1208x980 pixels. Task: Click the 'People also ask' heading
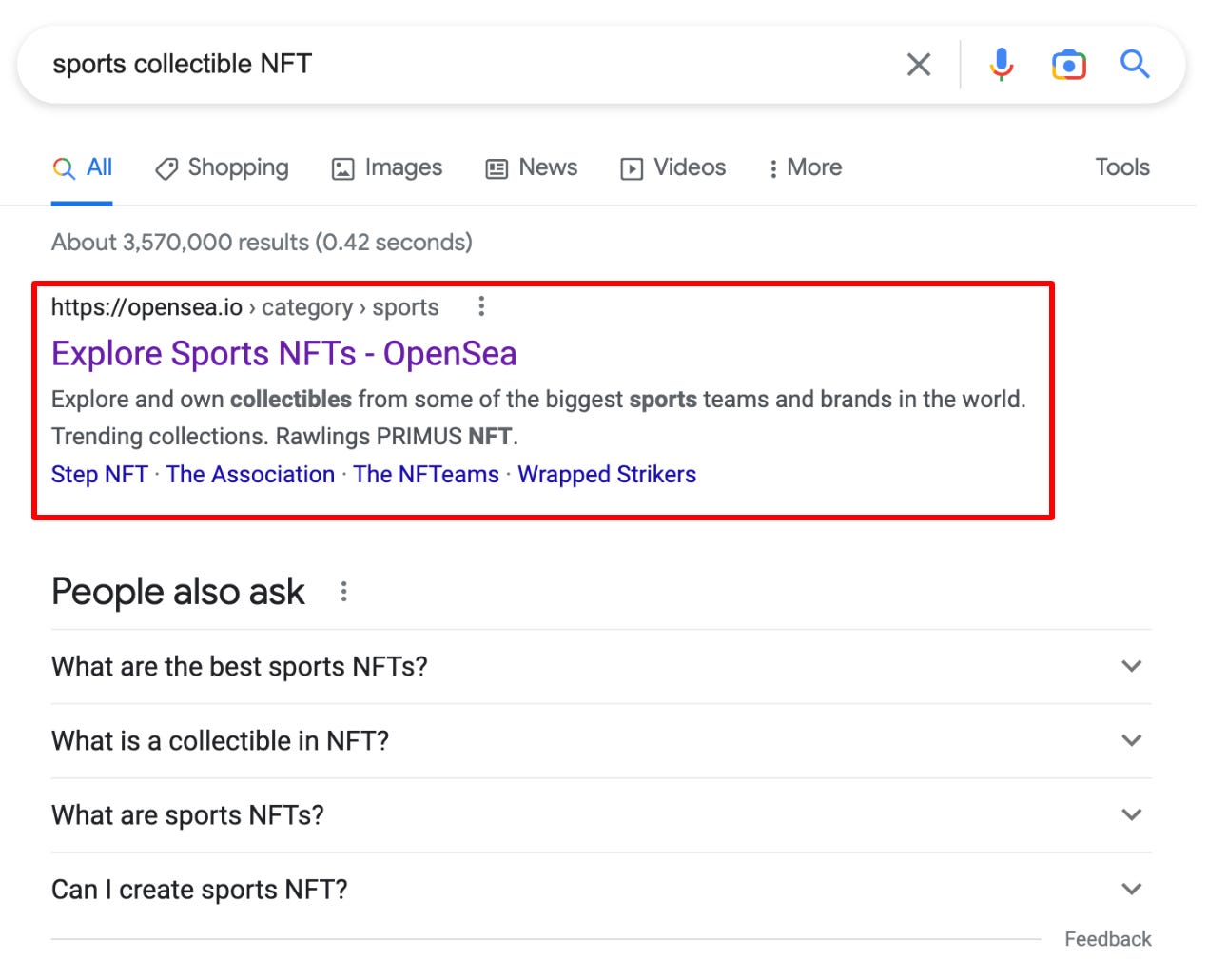pyautogui.click(x=178, y=592)
